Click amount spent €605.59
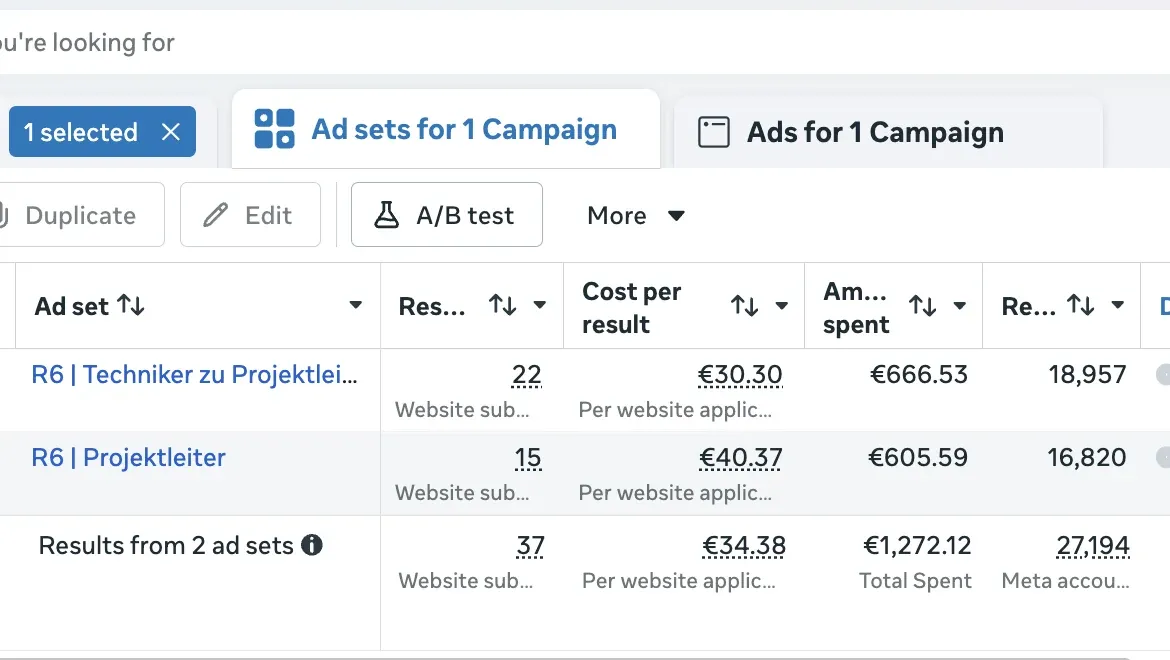 [918, 457]
